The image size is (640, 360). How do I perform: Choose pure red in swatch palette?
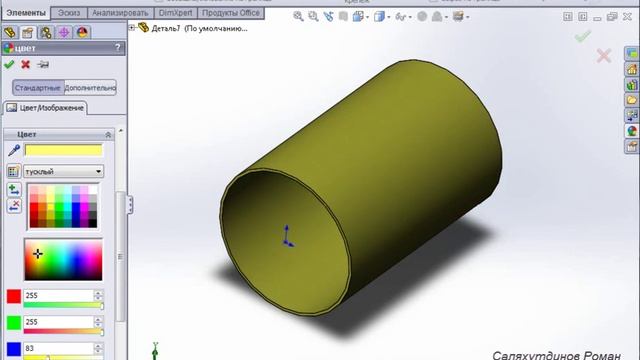click(x=34, y=207)
